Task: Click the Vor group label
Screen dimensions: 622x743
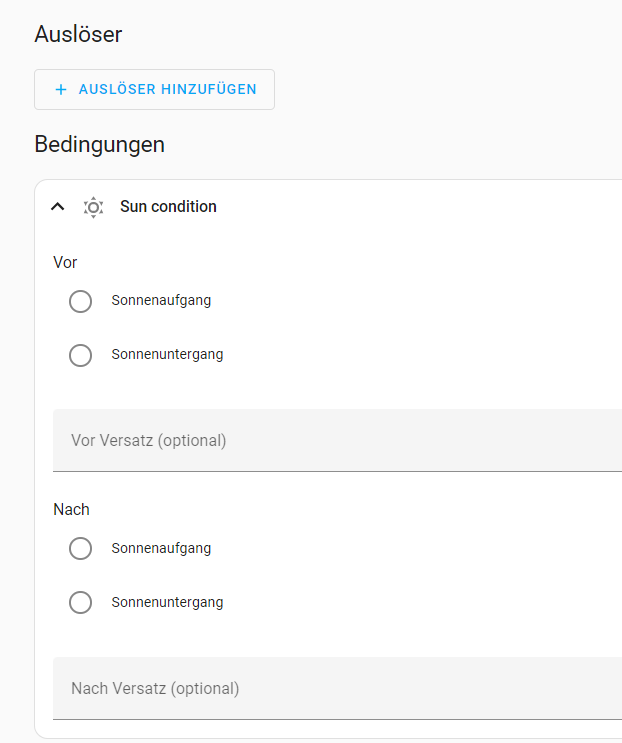Action: coord(65,263)
